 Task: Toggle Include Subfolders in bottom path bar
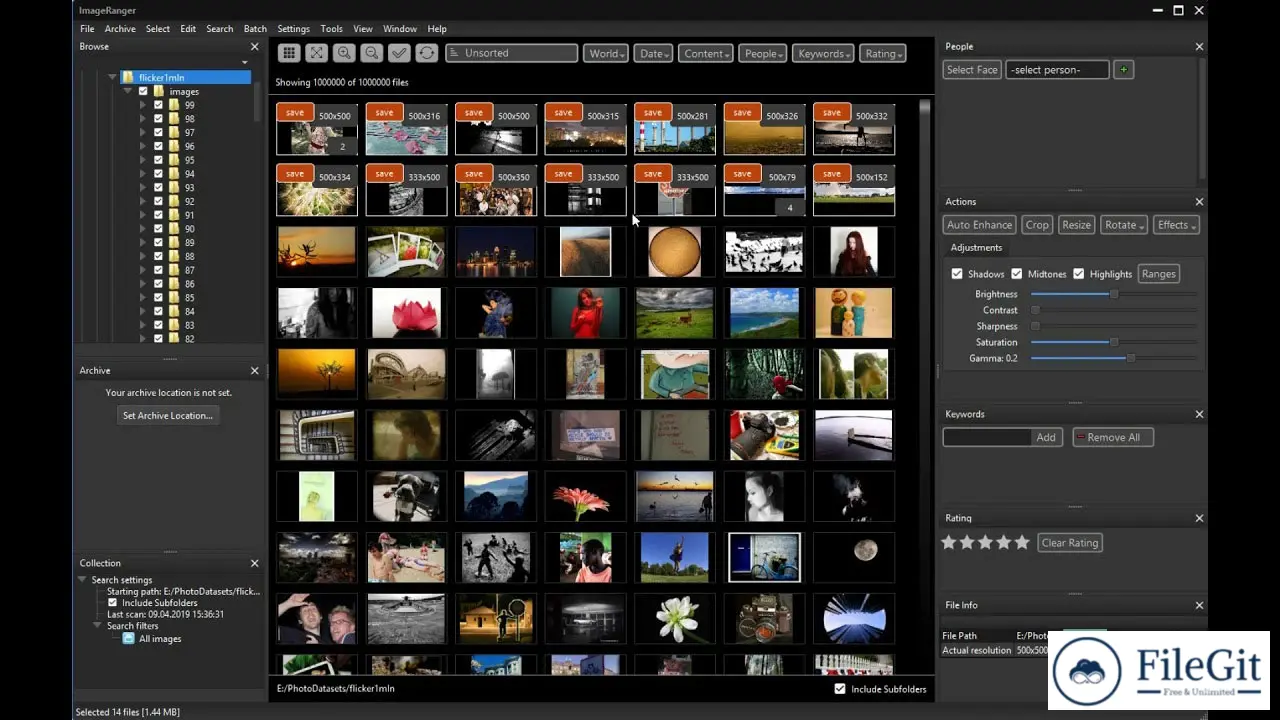[840, 689]
